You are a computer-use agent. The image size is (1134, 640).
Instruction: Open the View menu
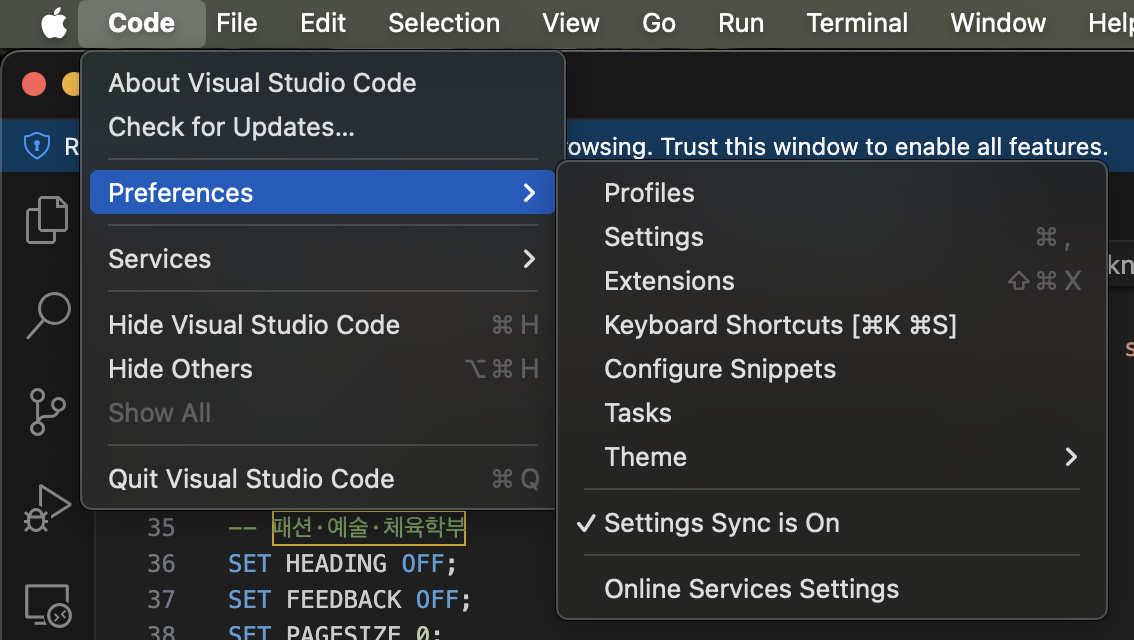click(571, 23)
